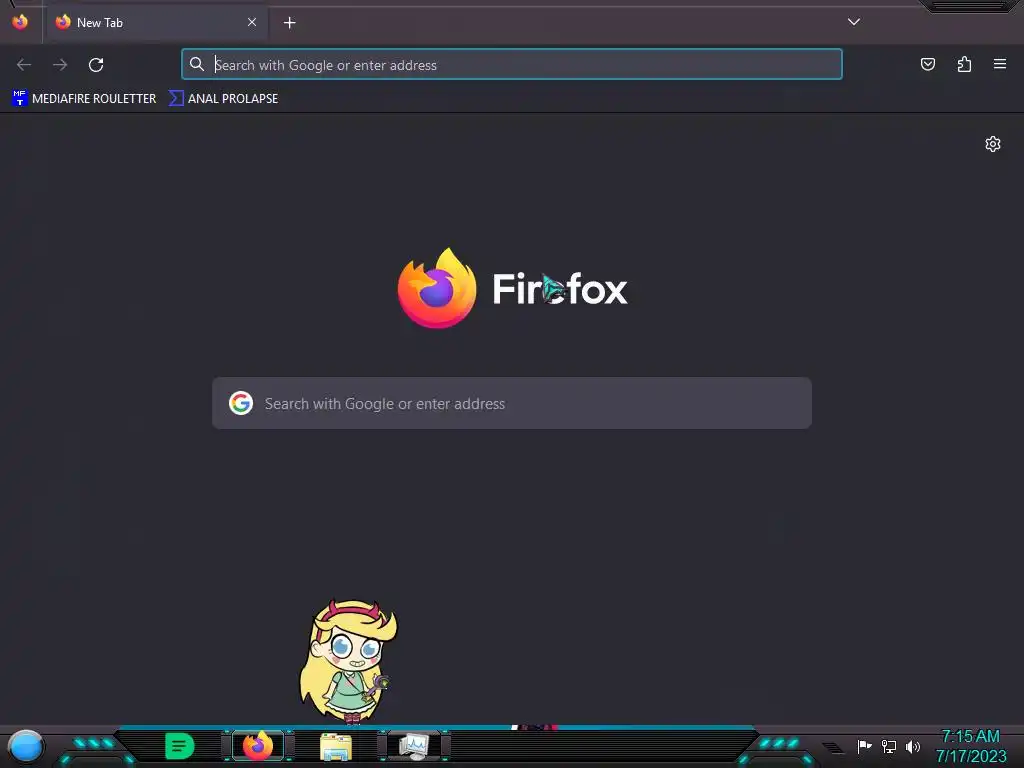1024x768 pixels.
Task: Open the network tray icon
Action: (x=888, y=746)
